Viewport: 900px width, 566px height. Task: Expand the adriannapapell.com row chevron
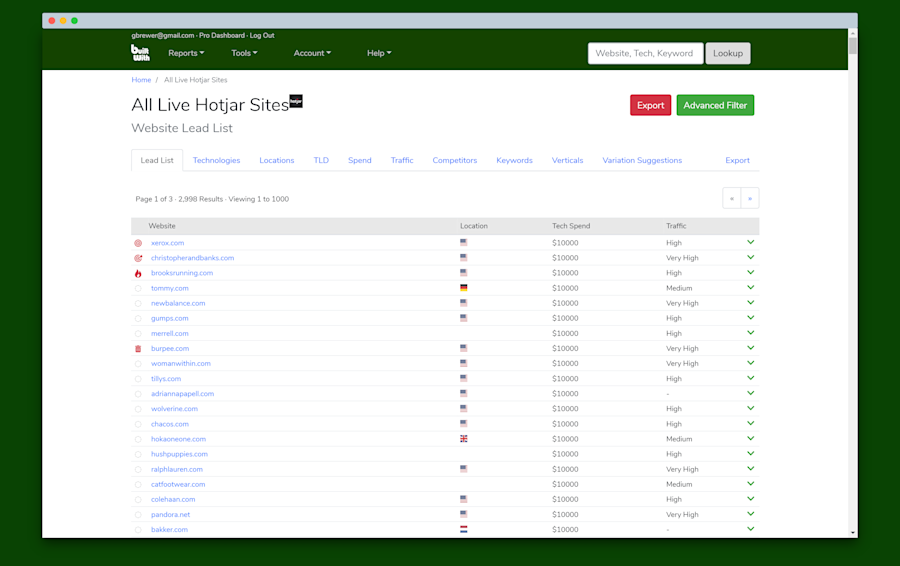750,393
